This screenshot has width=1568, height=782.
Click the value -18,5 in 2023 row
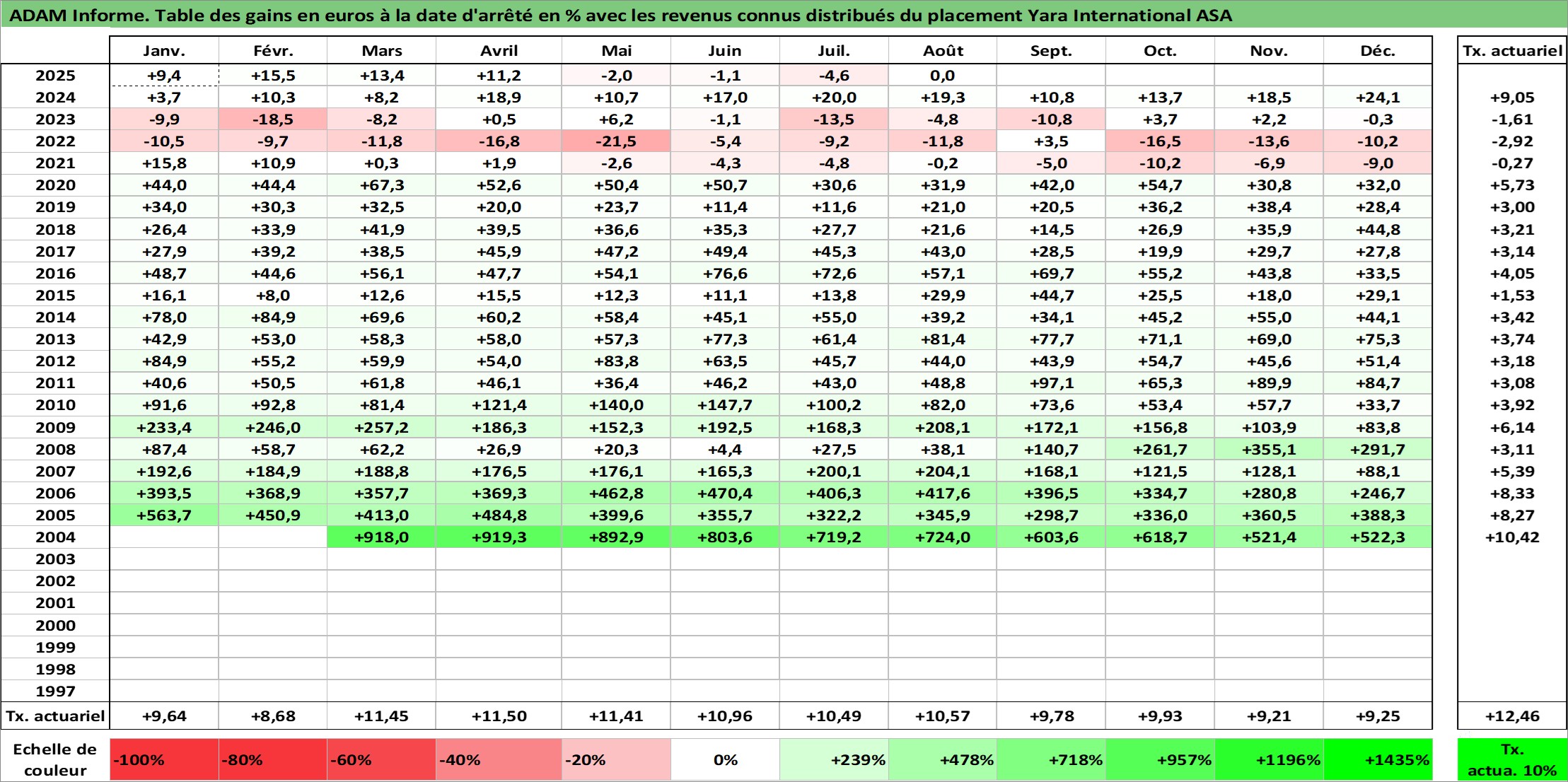click(273, 119)
